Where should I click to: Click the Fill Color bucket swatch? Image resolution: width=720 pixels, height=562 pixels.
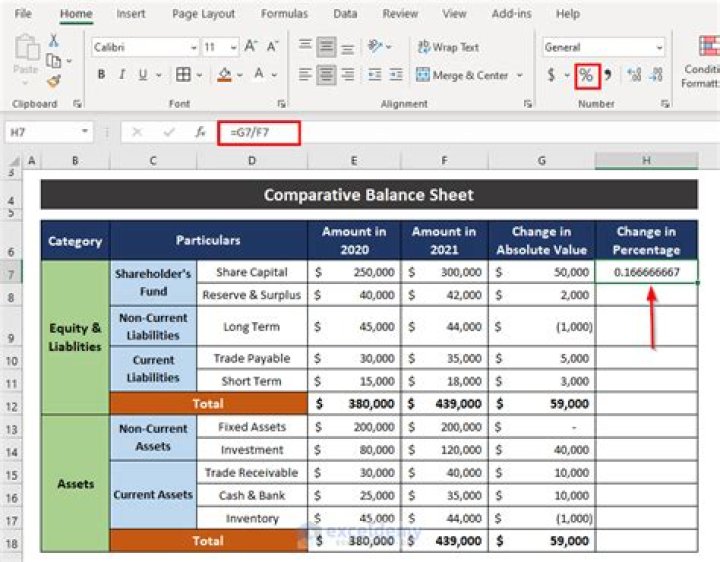[x=224, y=75]
